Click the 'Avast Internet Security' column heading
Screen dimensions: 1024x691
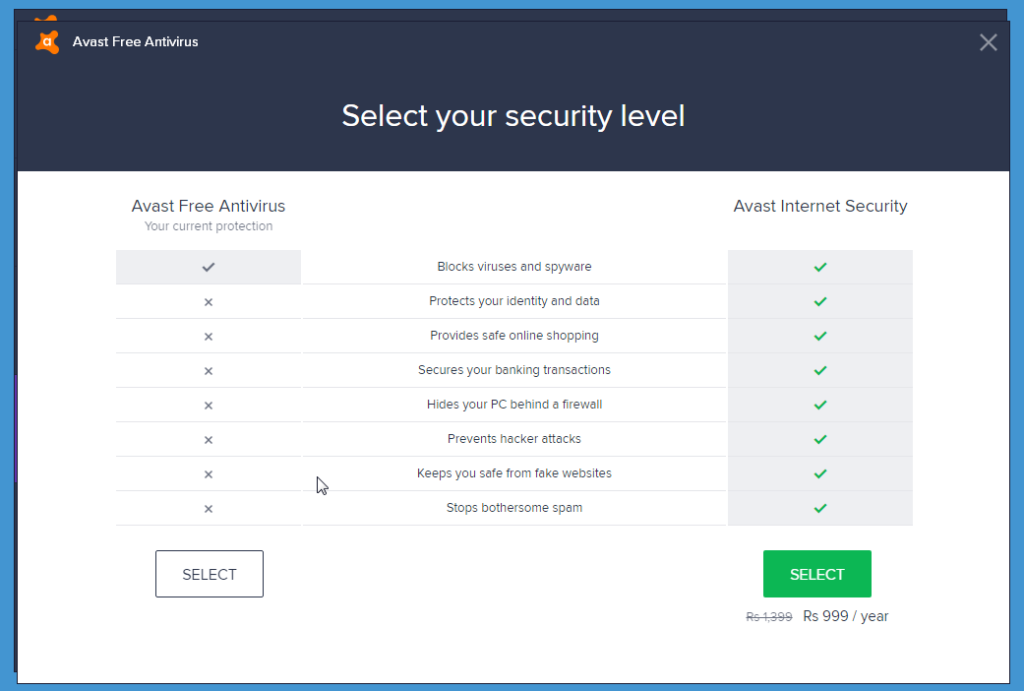click(820, 206)
